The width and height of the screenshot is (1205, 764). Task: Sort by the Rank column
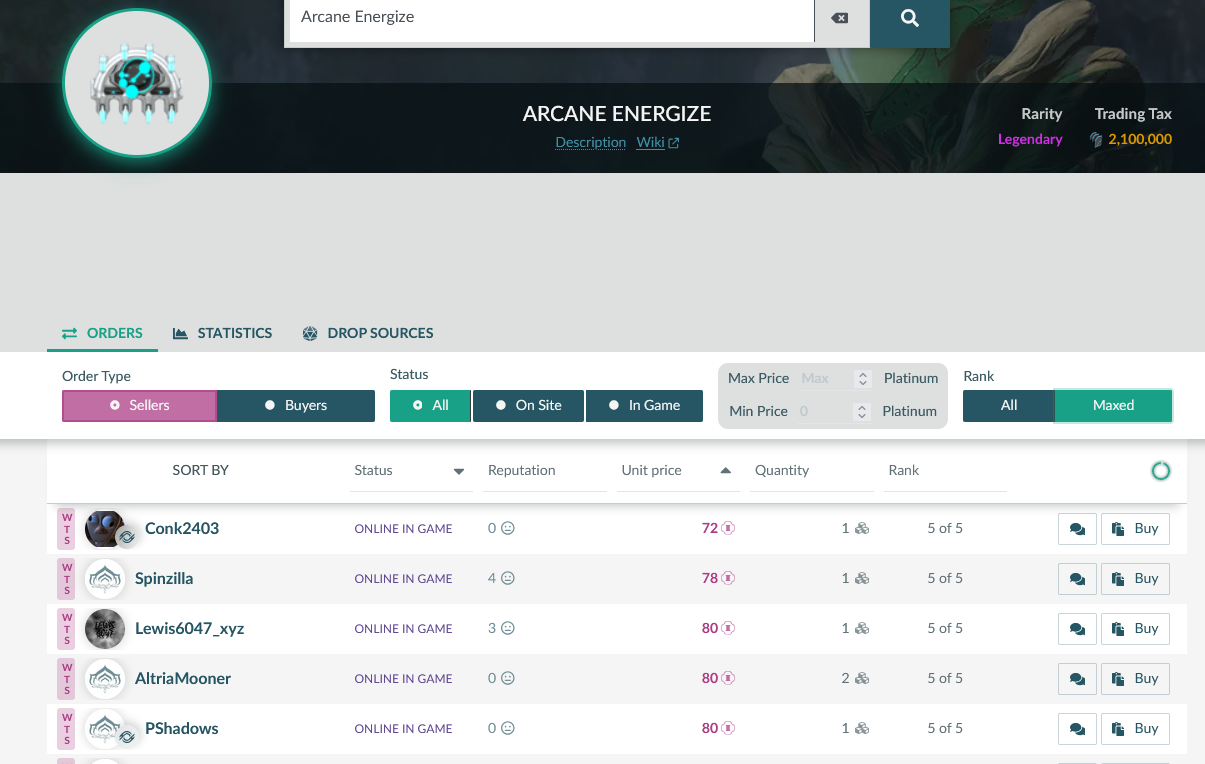[x=946, y=470]
